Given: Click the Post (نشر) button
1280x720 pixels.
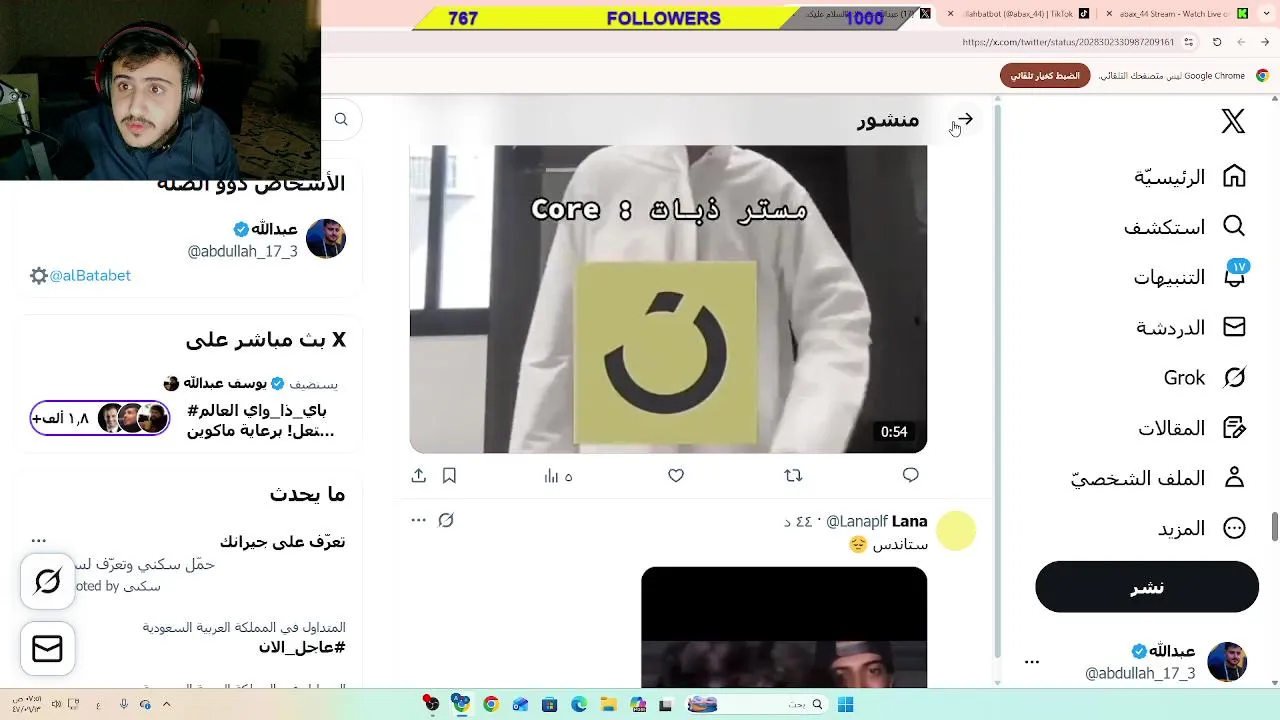Looking at the screenshot, I should point(1147,587).
